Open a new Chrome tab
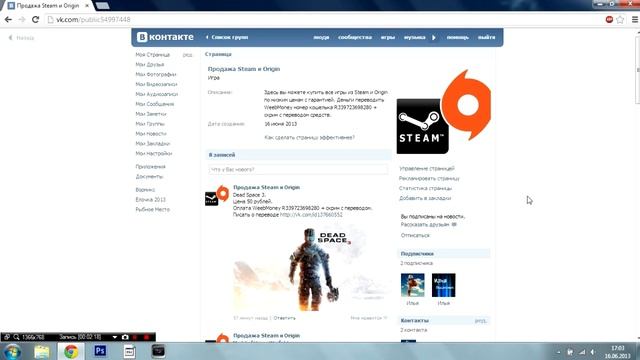 tap(102, 5)
